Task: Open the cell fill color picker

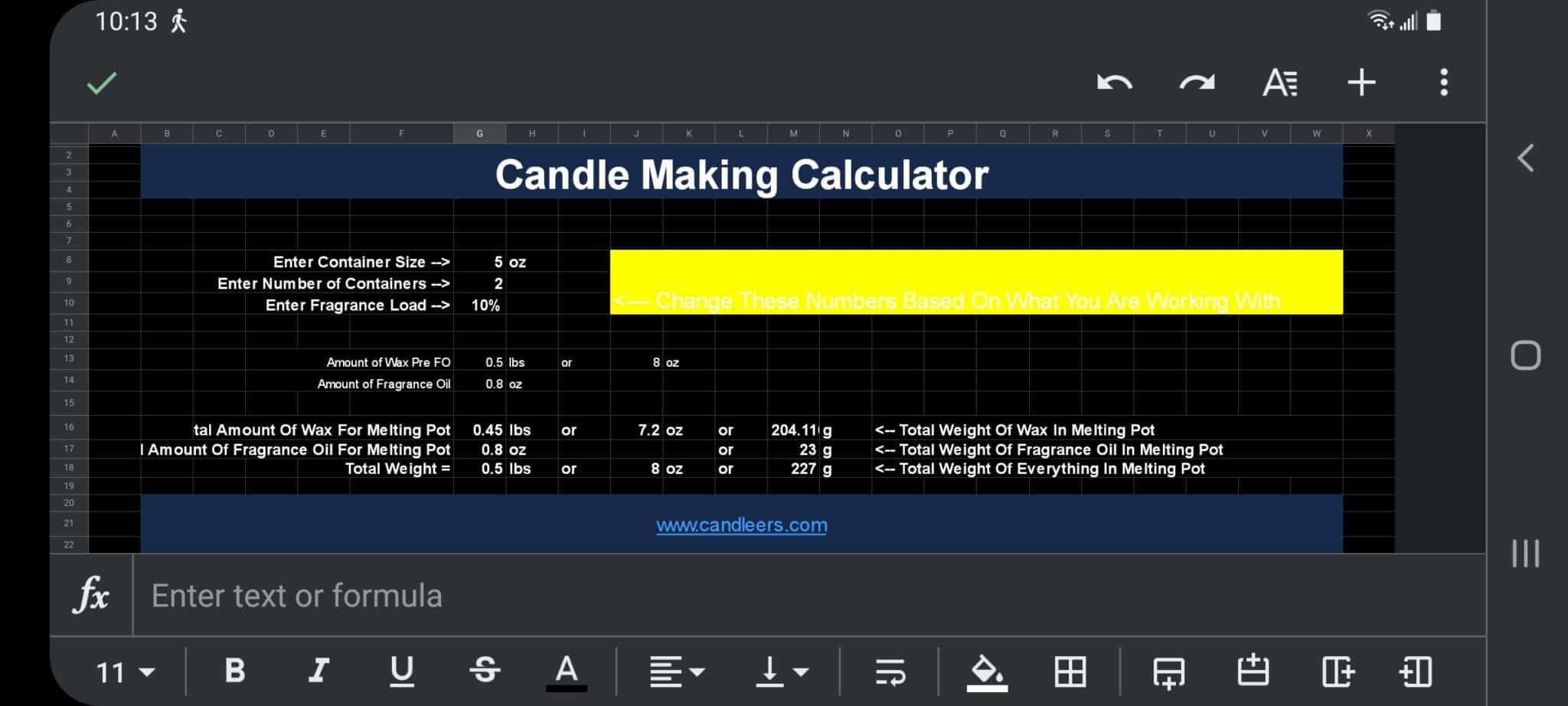Action: click(x=987, y=672)
